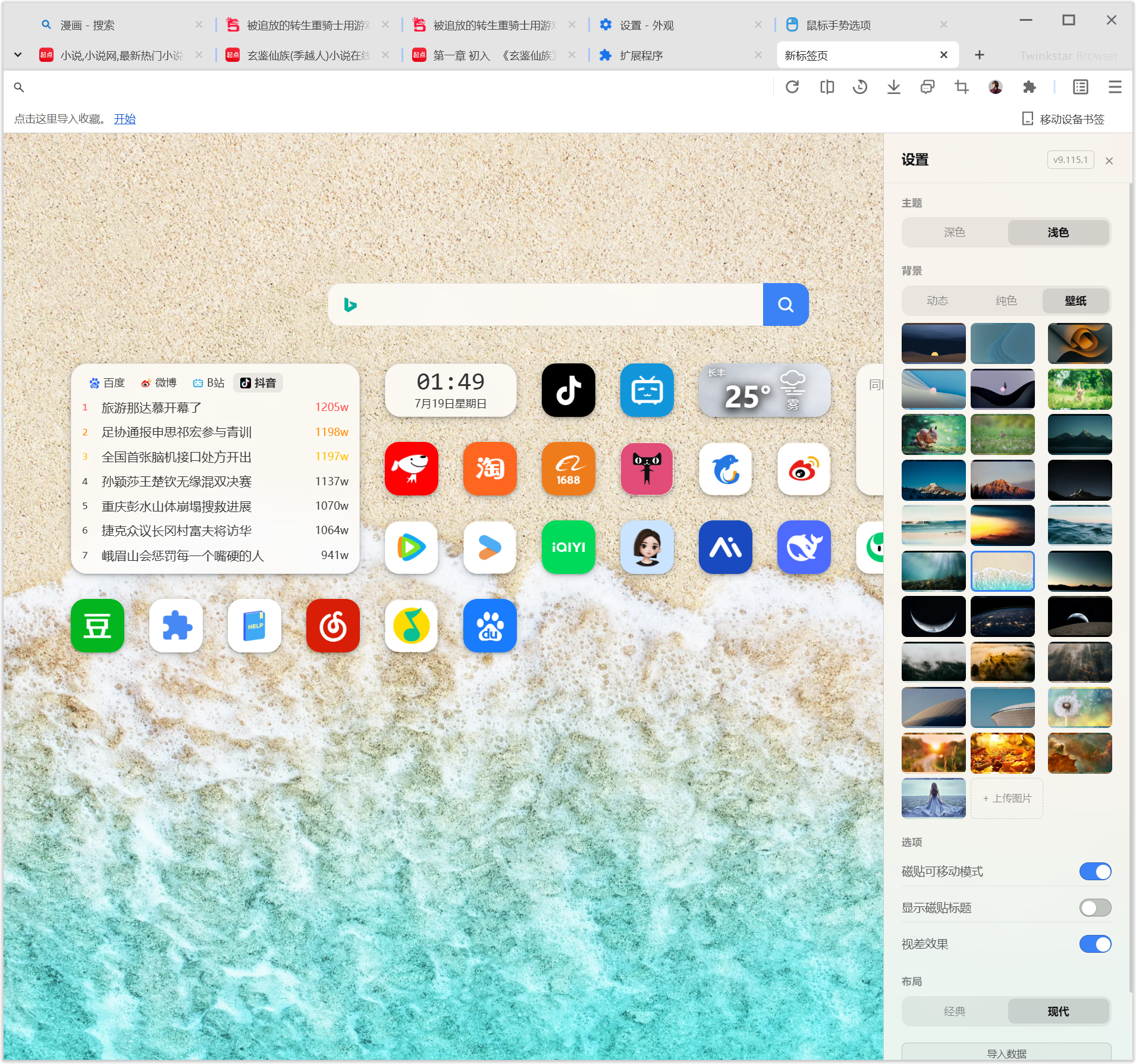Click the 上传图片 upload button

(1006, 798)
